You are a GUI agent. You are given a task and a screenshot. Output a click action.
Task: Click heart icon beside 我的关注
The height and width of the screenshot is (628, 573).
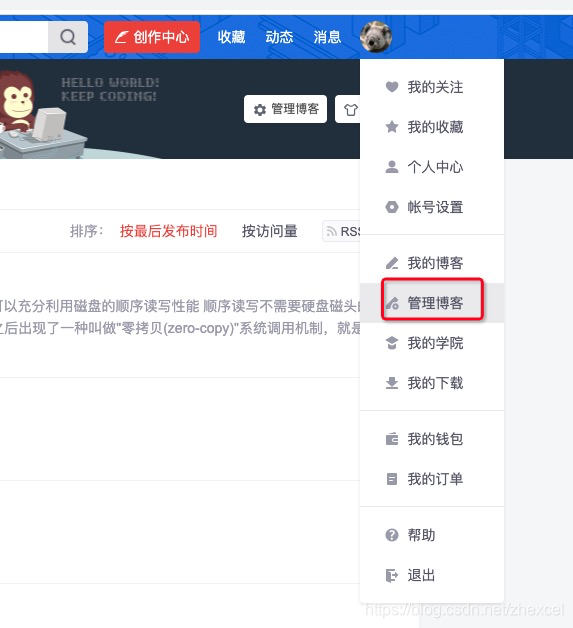pos(392,87)
